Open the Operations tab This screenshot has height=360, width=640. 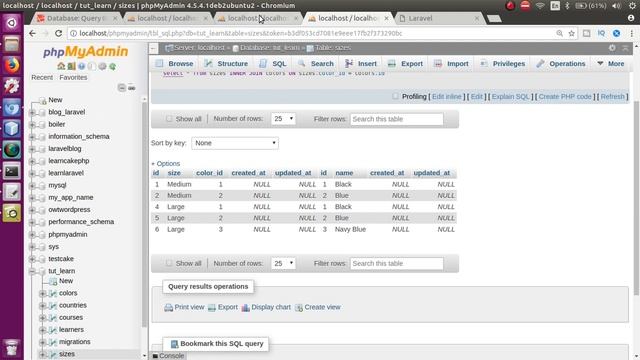[x=561, y=64]
